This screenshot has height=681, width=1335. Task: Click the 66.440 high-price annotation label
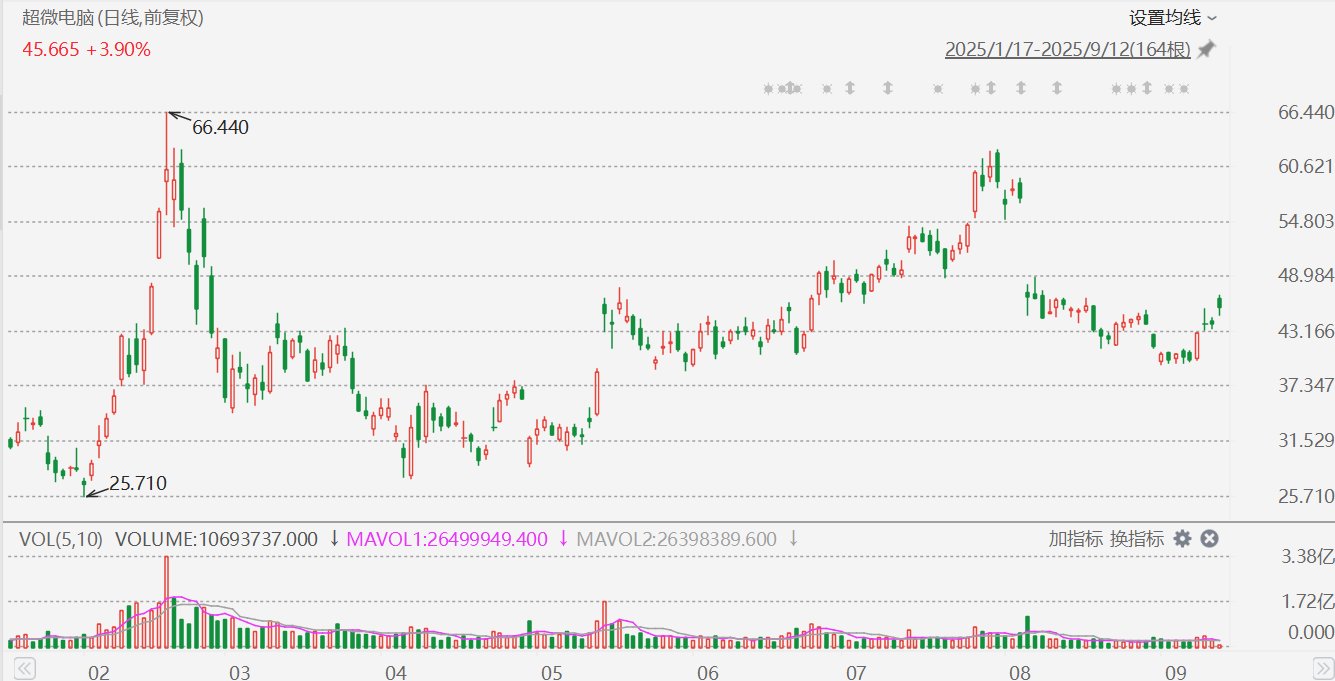pyautogui.click(x=220, y=128)
